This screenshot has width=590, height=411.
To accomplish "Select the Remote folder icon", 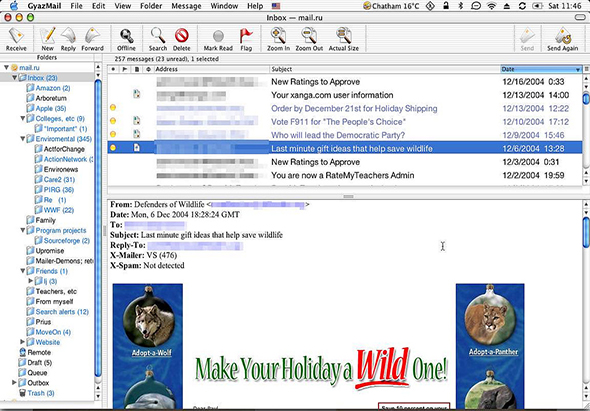I will click(23, 352).
